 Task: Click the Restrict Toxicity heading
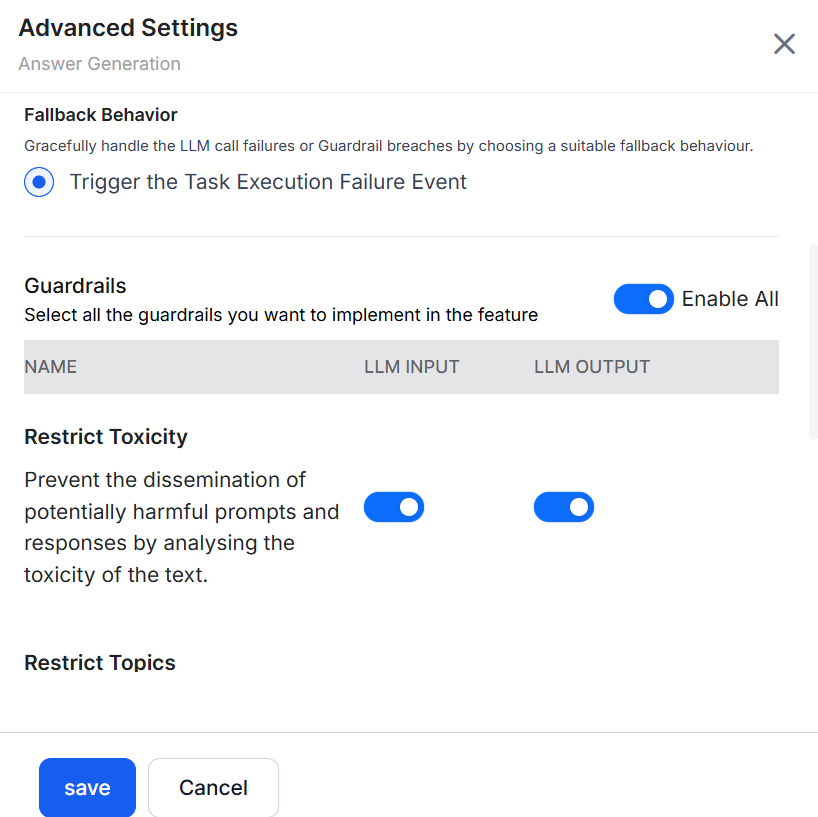click(106, 437)
